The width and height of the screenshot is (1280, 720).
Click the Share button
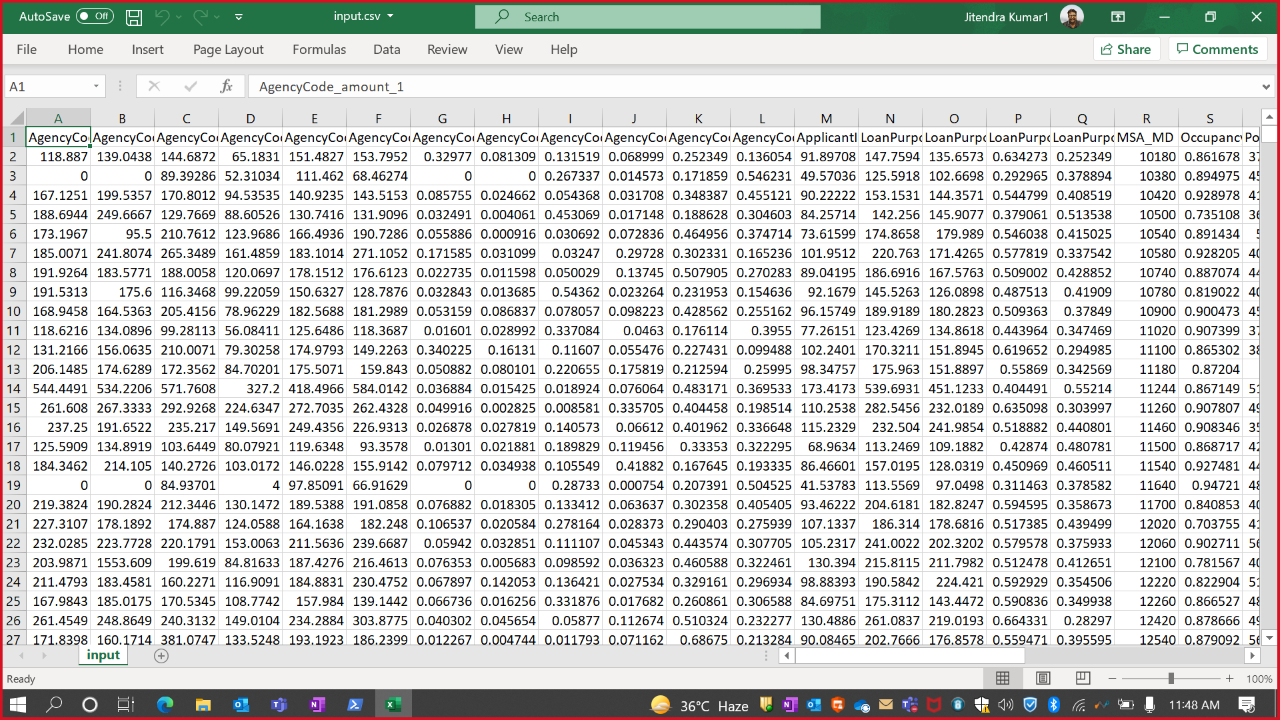[x=1125, y=49]
